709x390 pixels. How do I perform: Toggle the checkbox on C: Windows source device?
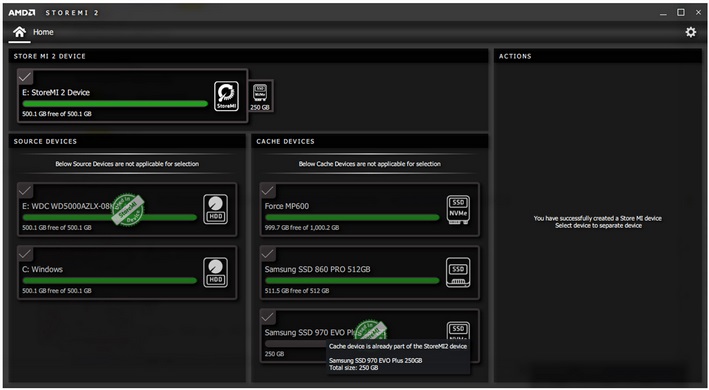25,254
